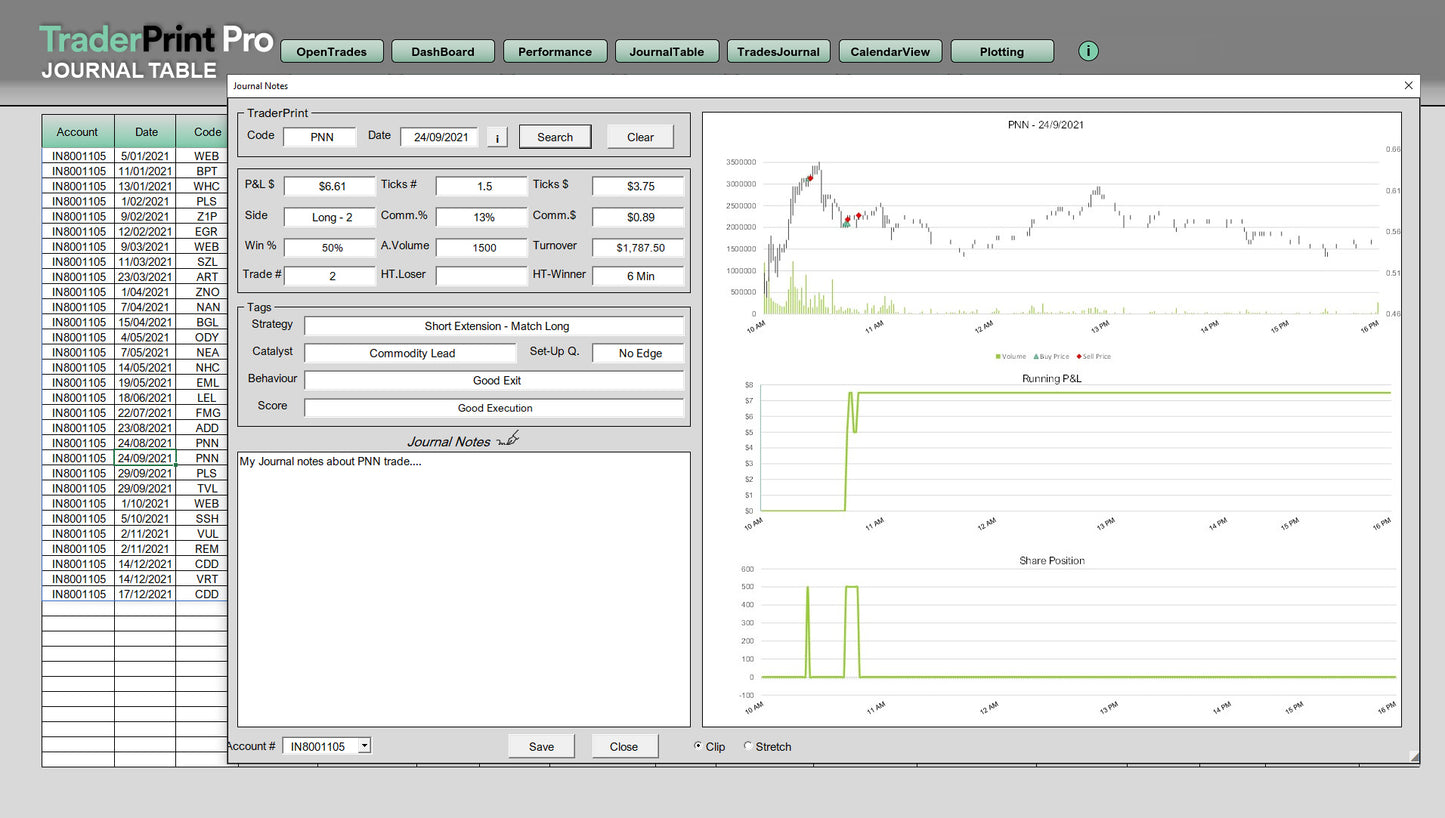
Task: Click the Buy Price legend entry
Action: pyautogui.click(x=1052, y=356)
